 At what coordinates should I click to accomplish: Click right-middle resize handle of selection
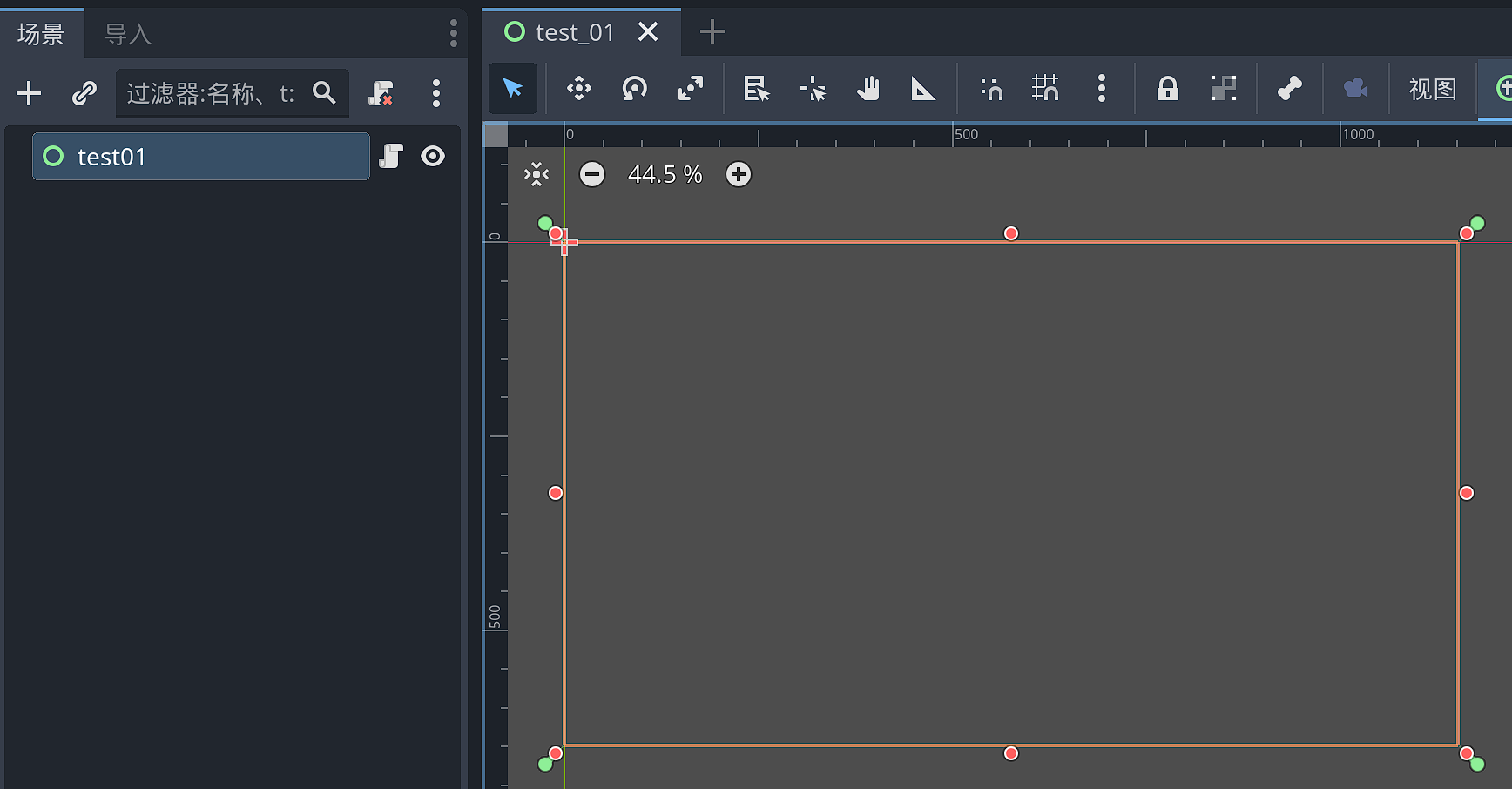(1467, 493)
